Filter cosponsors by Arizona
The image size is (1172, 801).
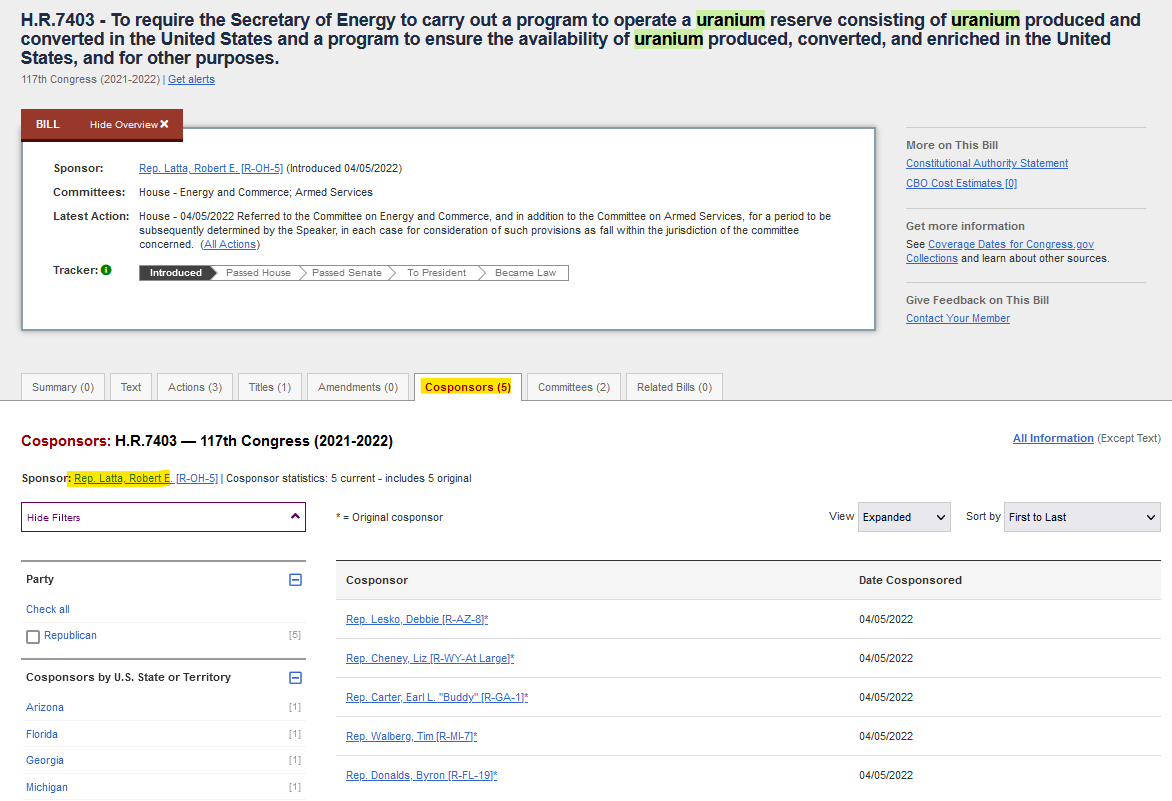click(x=45, y=707)
